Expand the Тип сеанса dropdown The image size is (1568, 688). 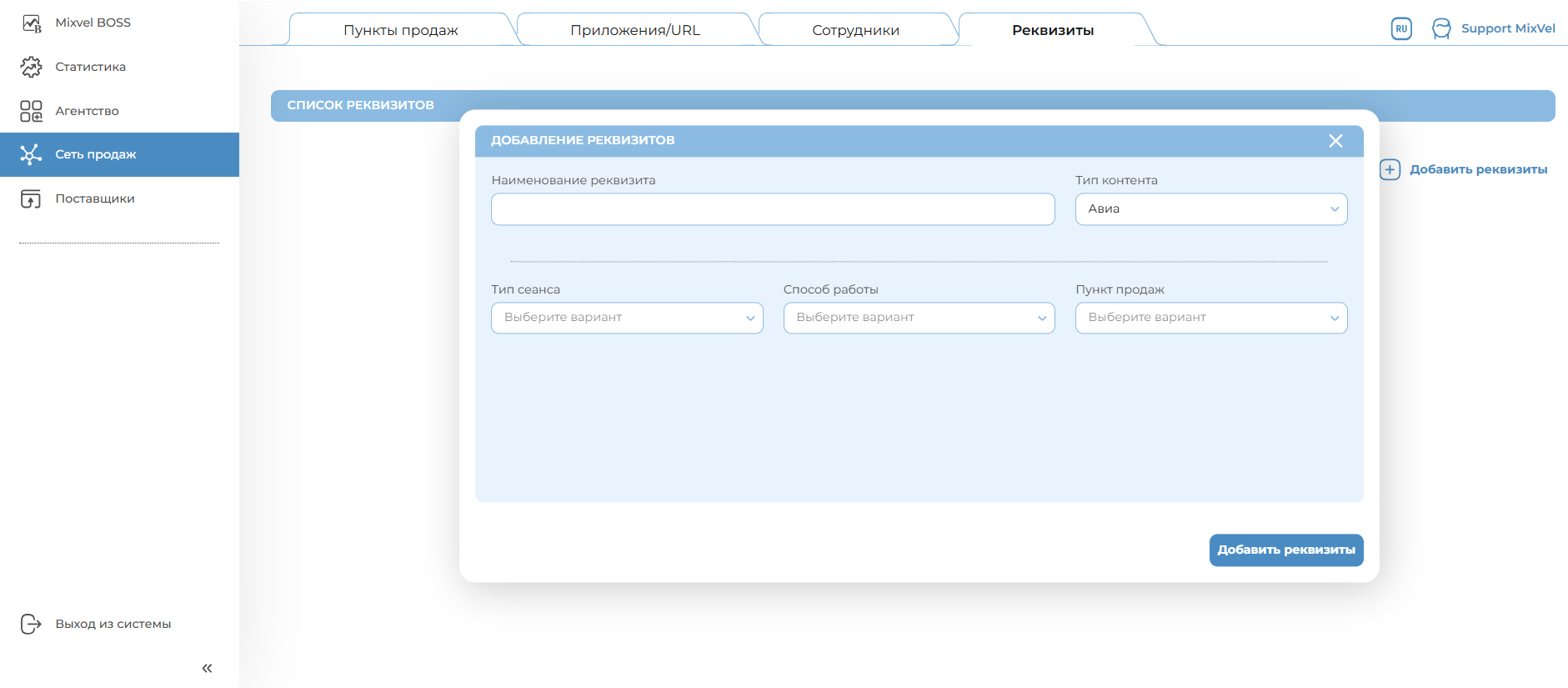pyautogui.click(x=627, y=318)
